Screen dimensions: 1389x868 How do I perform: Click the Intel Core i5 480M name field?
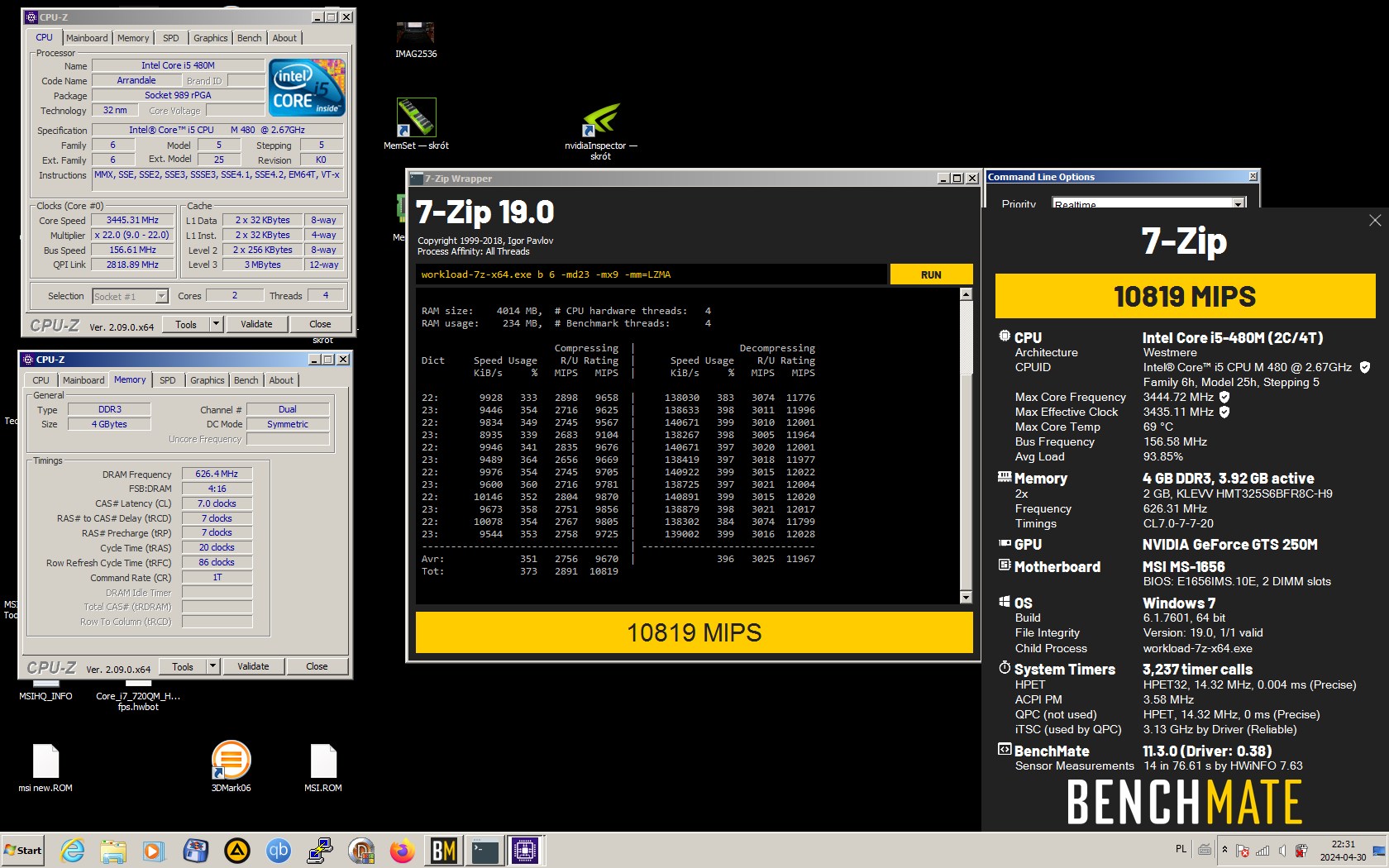[x=178, y=65]
